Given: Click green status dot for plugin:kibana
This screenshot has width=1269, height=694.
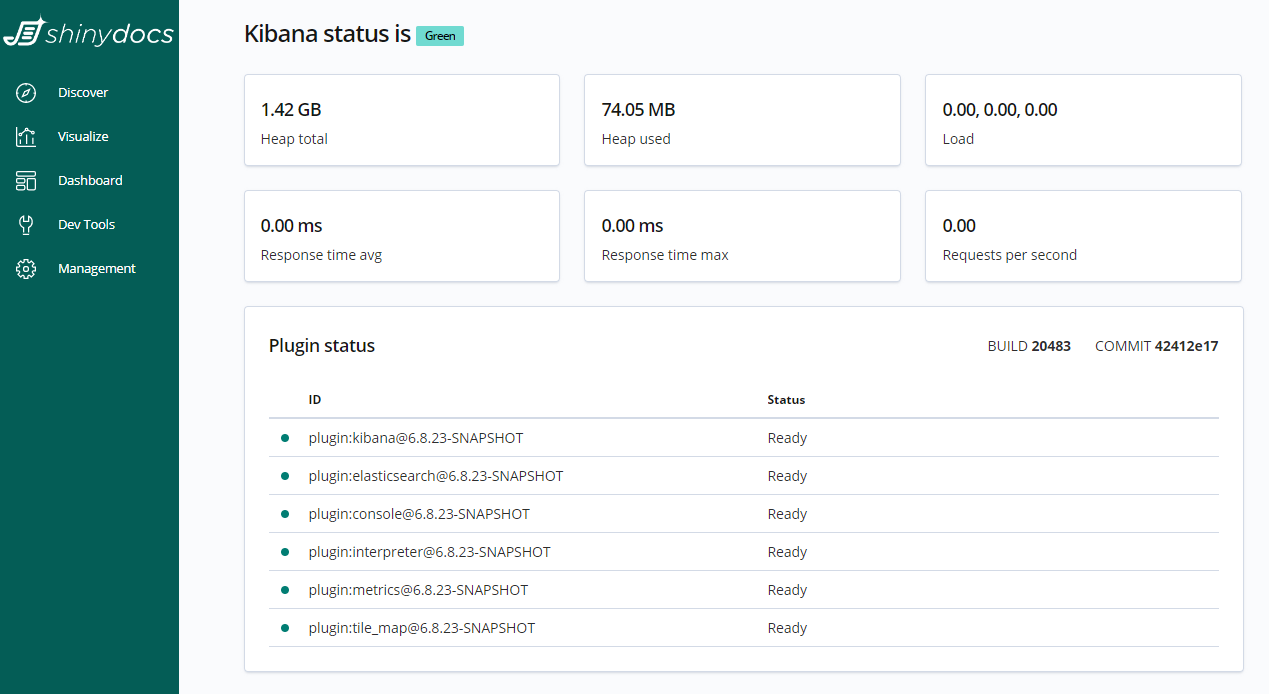Looking at the screenshot, I should [285, 438].
